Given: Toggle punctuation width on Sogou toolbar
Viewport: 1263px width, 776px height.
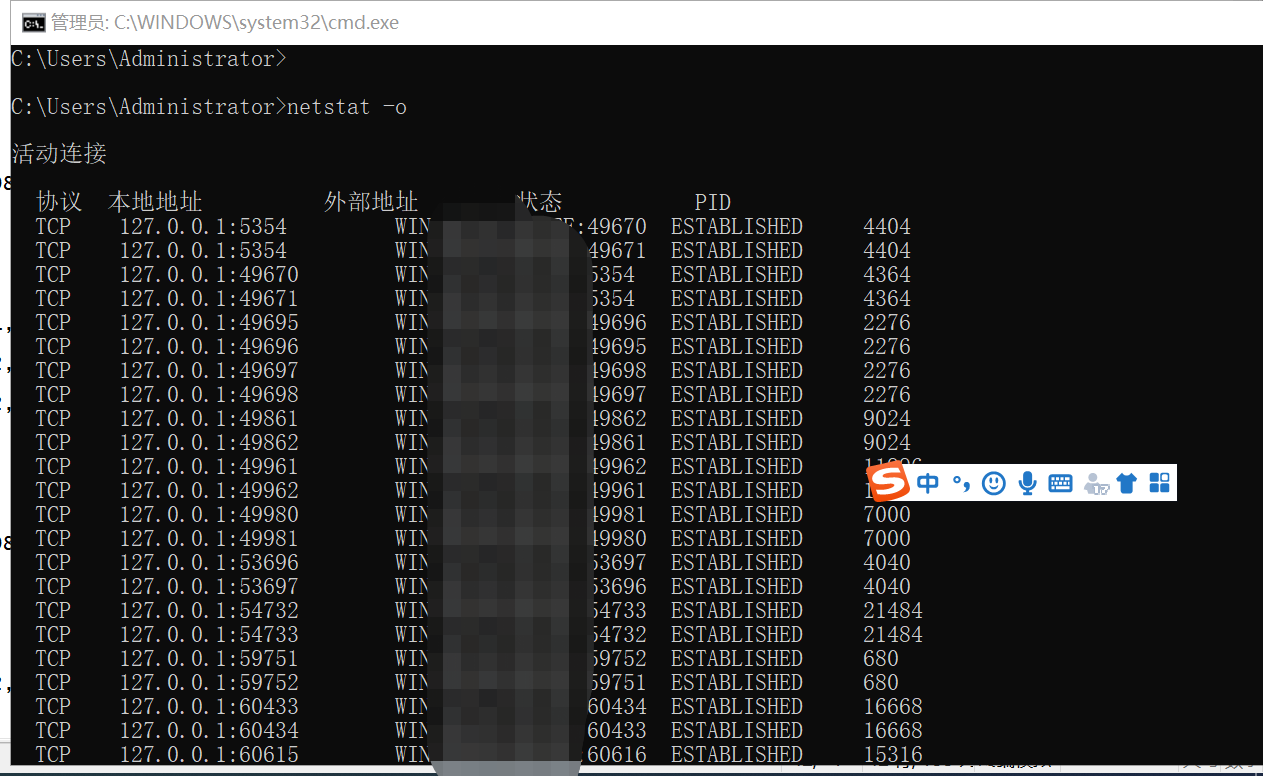Looking at the screenshot, I should [x=961, y=483].
